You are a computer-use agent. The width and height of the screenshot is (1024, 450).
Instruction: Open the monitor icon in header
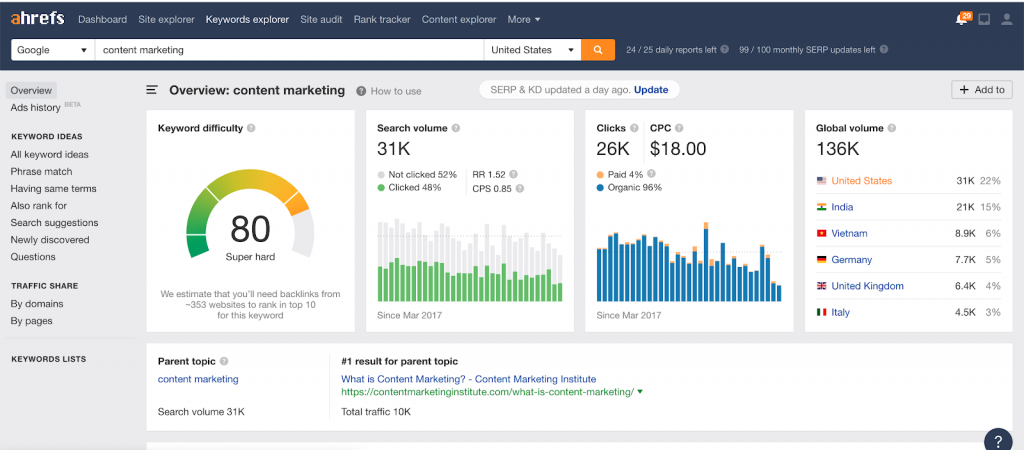click(984, 20)
